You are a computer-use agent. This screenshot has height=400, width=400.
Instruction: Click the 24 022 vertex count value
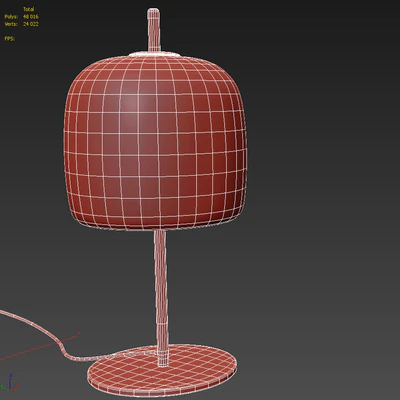(31, 24)
